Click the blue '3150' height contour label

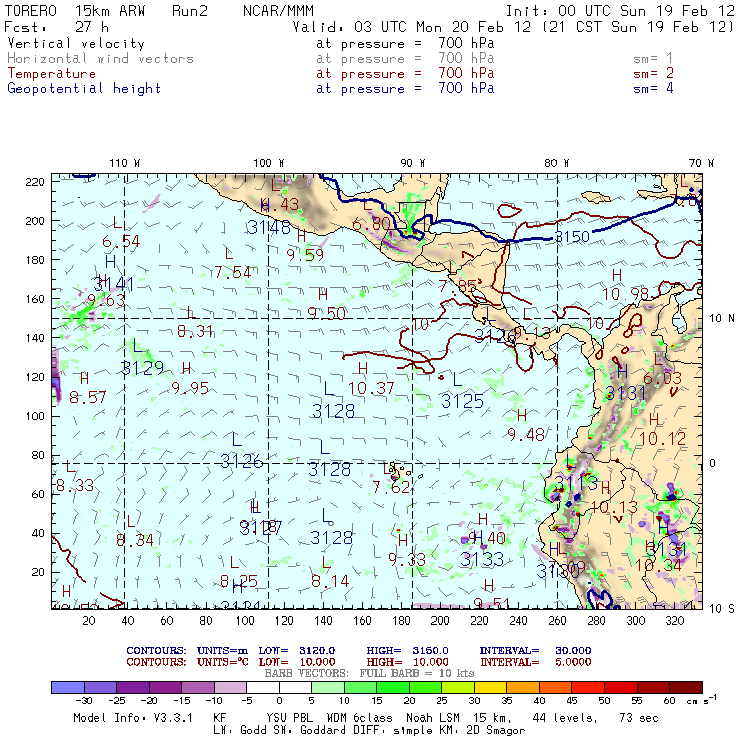click(572, 237)
